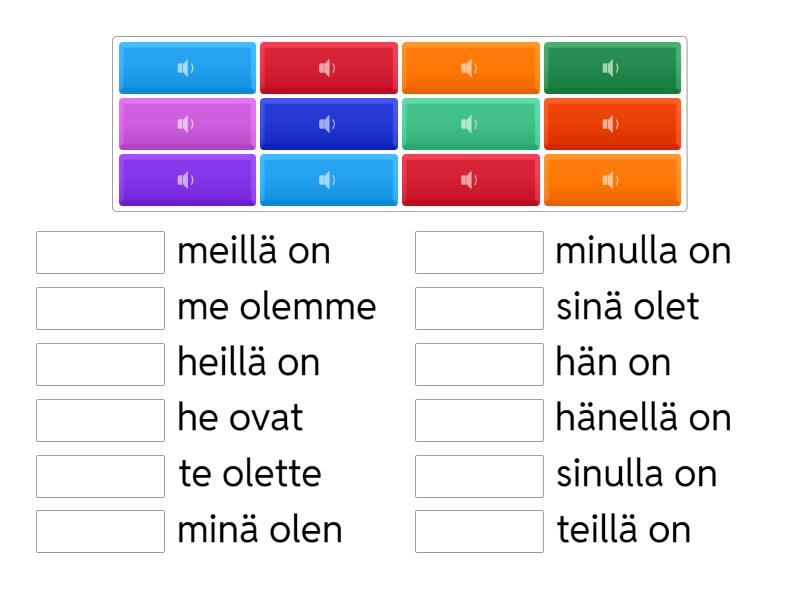Play the top-row light blue audio tile
The width and height of the screenshot is (800, 600).
pos(187,68)
